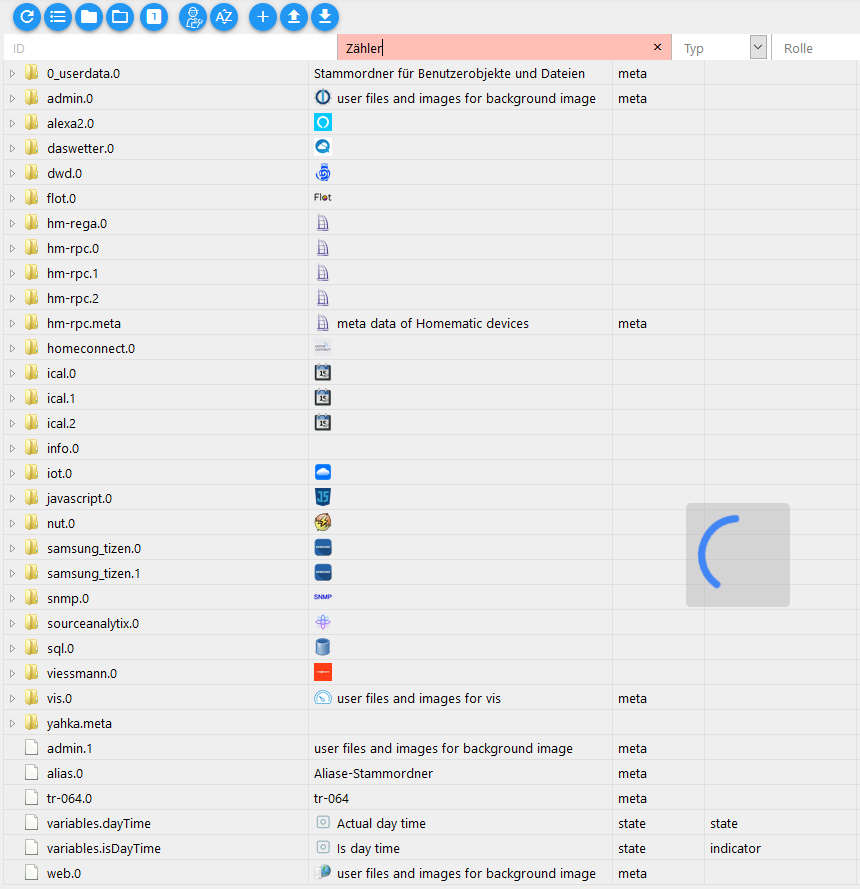Click the filled folder icon to expand all nodes
This screenshot has width=860, height=889.
point(89,16)
